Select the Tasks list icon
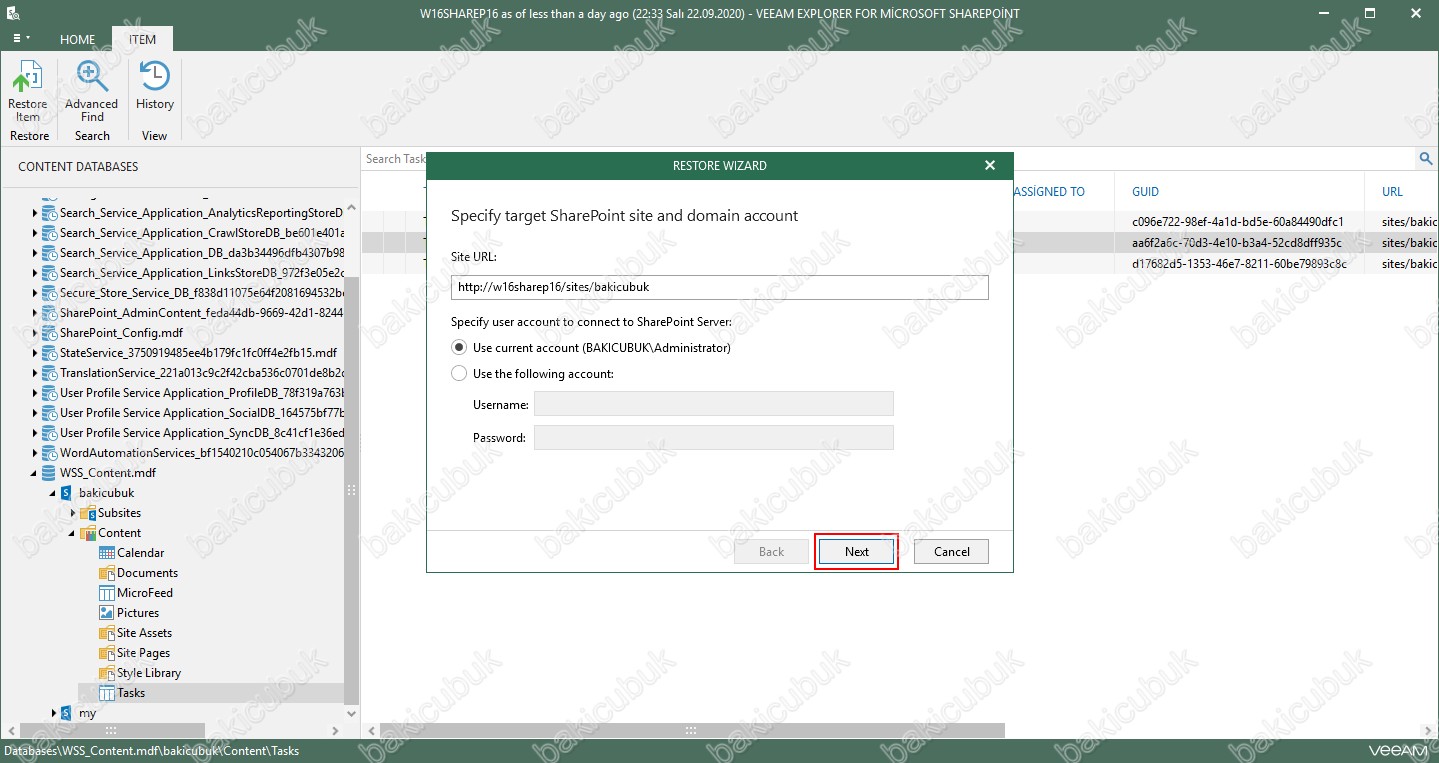 pyautogui.click(x=107, y=693)
